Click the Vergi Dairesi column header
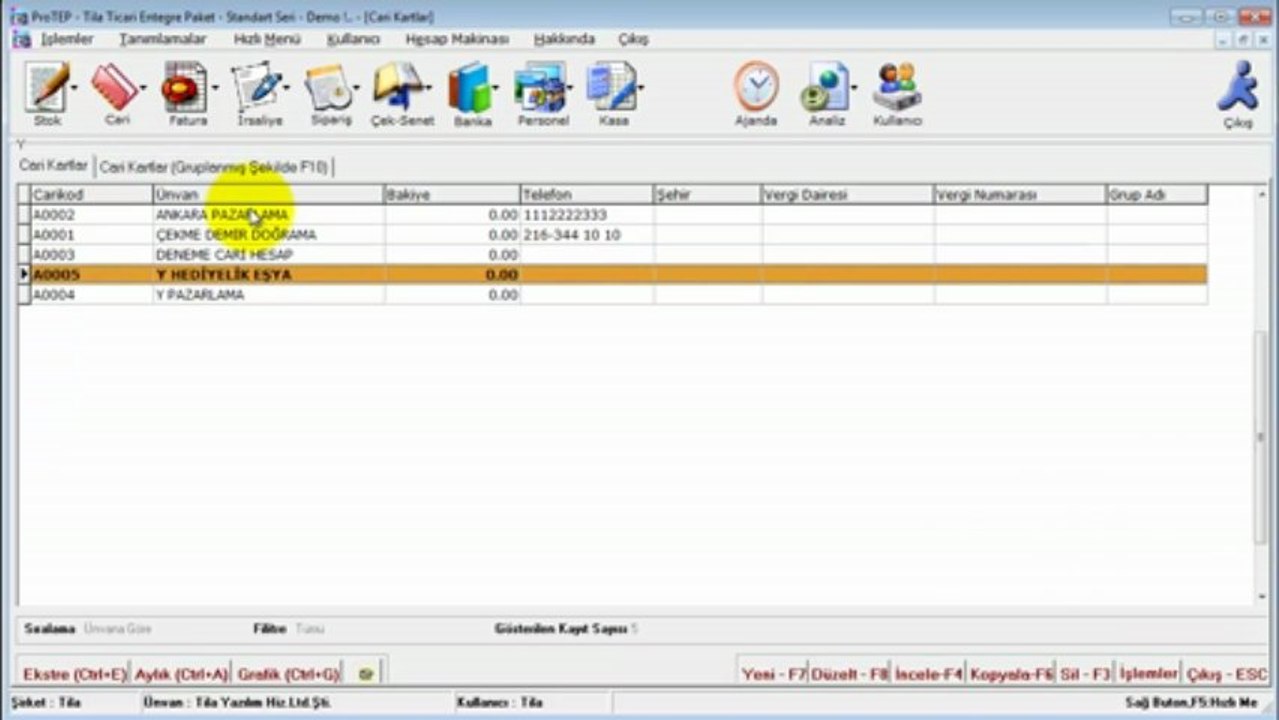The image size is (1279, 720). tap(848, 195)
